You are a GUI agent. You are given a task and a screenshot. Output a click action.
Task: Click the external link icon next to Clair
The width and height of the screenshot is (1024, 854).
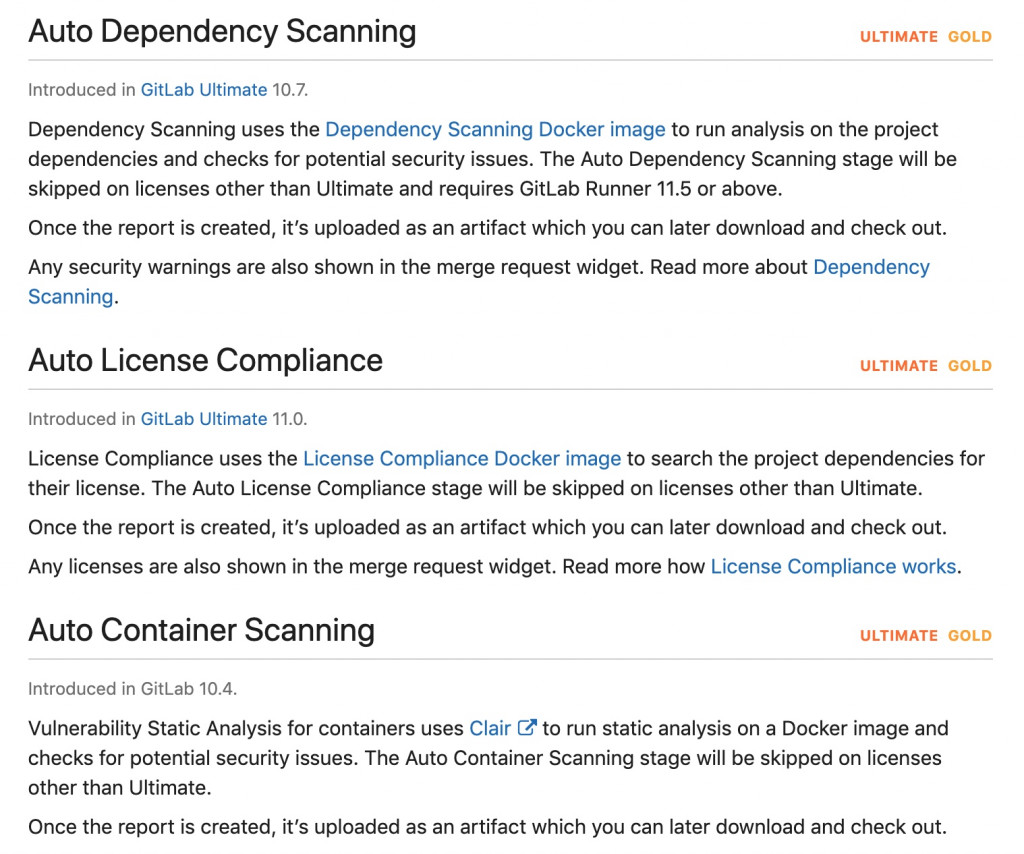527,727
